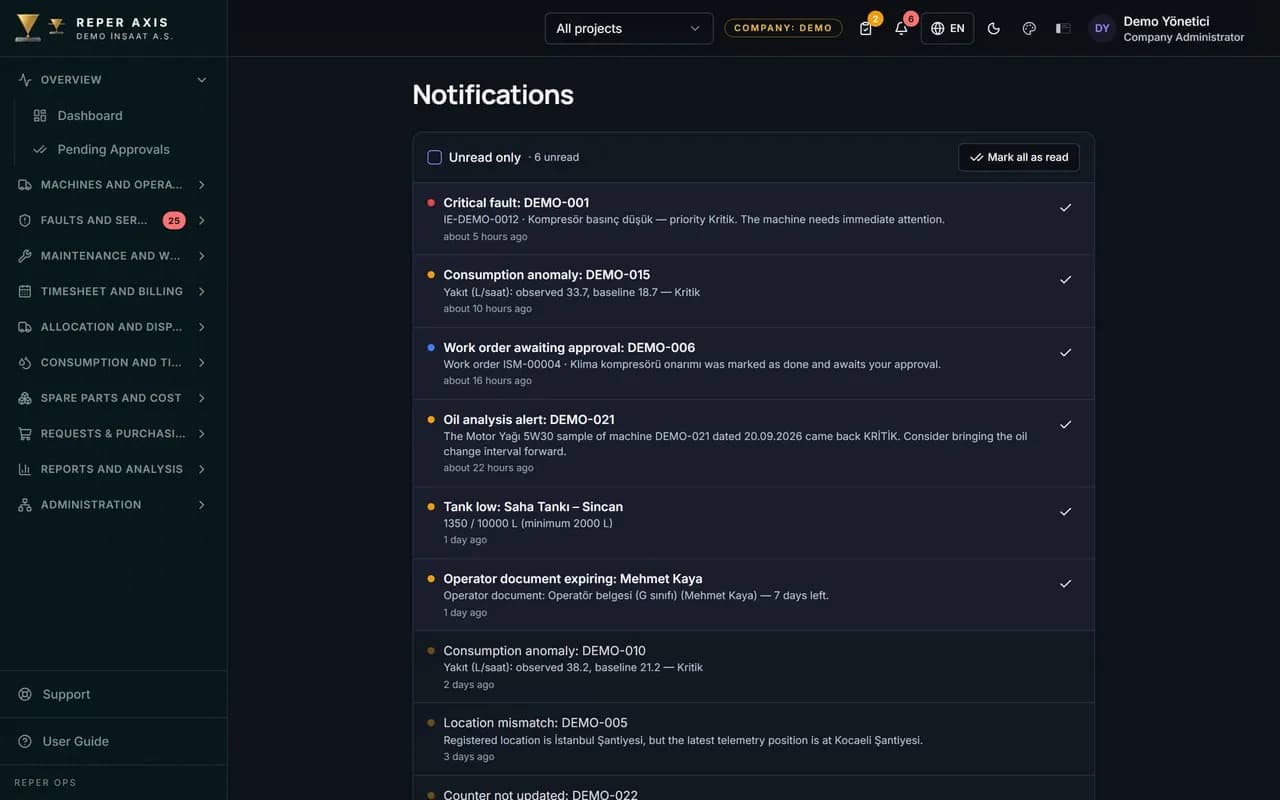Expand the Requests & Purchasing chevron
1280x800 pixels.
point(202,433)
